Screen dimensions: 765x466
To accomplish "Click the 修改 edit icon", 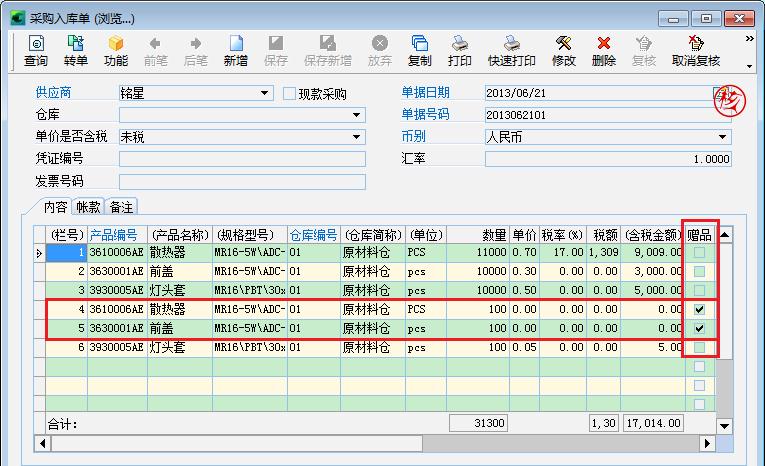I will click(x=564, y=51).
